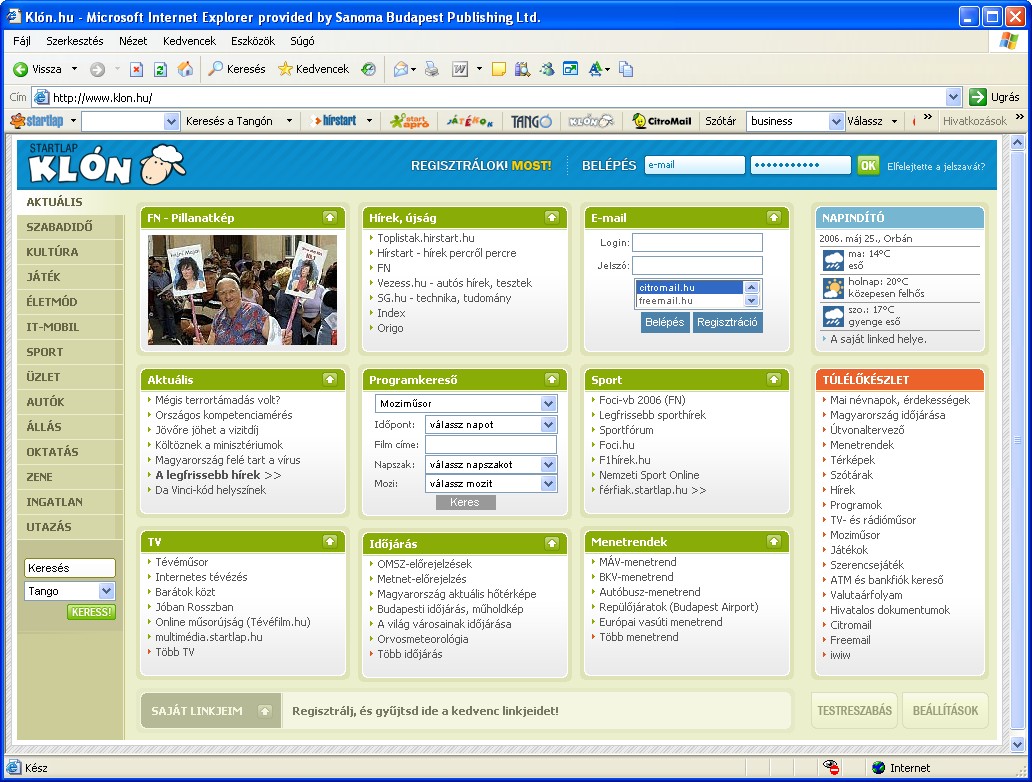Open the Súgó menu
This screenshot has height=782, width=1032.
302,41
